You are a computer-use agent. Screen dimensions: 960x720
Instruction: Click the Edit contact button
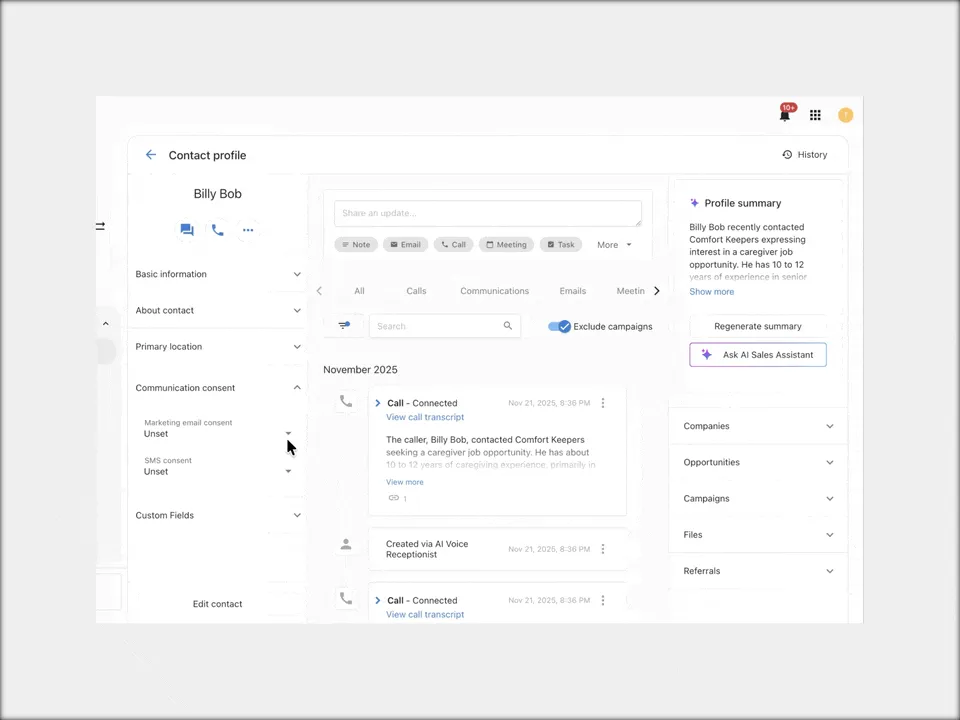pos(217,604)
